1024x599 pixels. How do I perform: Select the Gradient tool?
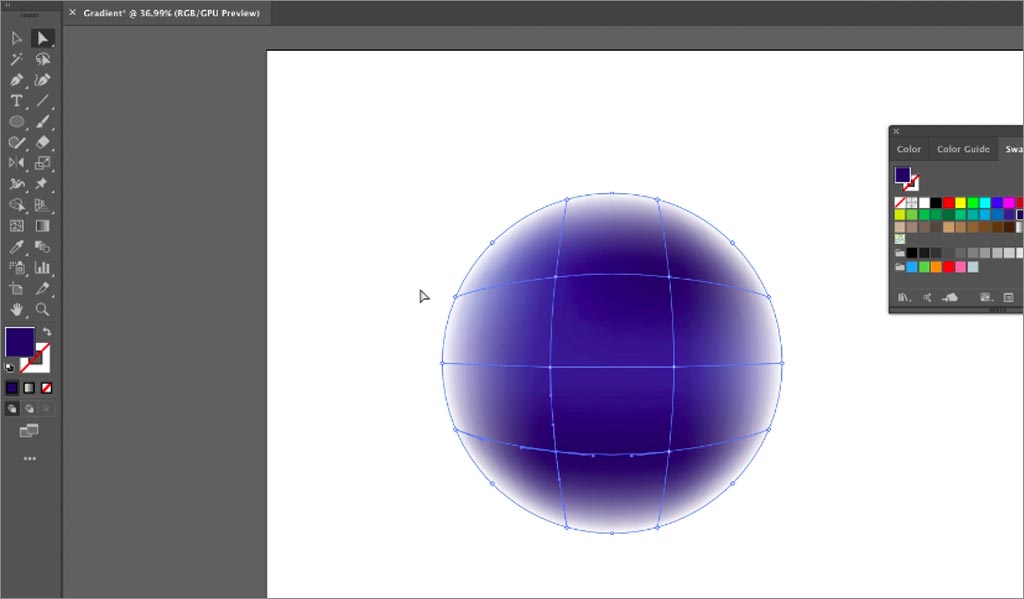click(x=44, y=226)
